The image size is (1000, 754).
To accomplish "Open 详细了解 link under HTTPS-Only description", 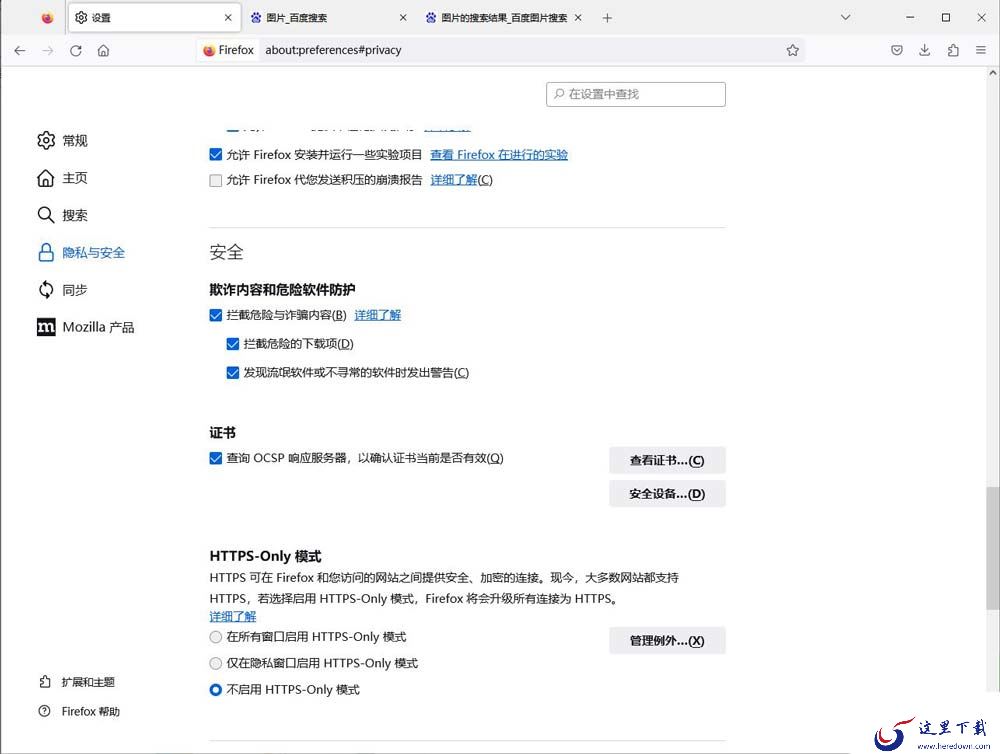I will click(233, 616).
